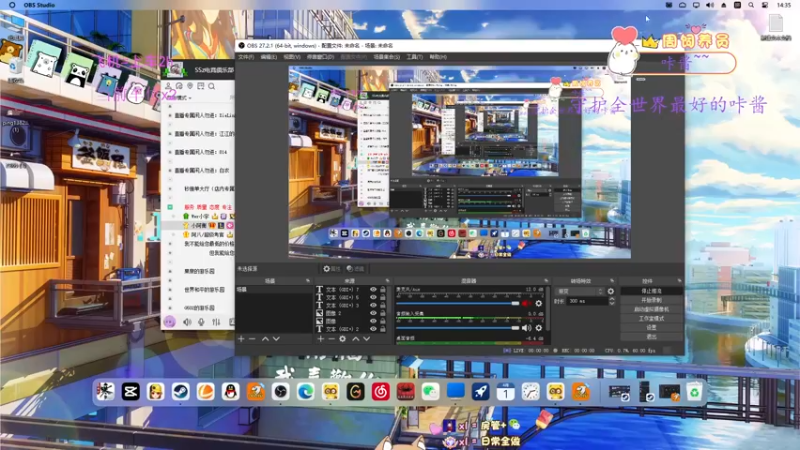Viewport: 800px width, 450px height.
Task: Remove the selected scene with the minus button
Action: (x=252, y=339)
